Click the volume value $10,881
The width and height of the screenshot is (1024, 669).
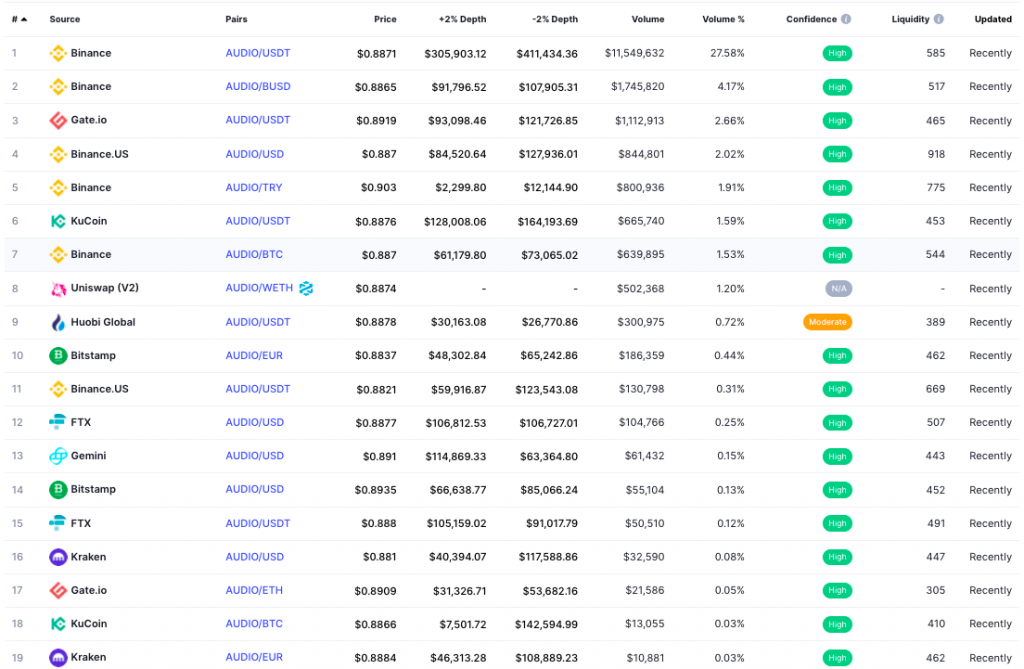645,657
